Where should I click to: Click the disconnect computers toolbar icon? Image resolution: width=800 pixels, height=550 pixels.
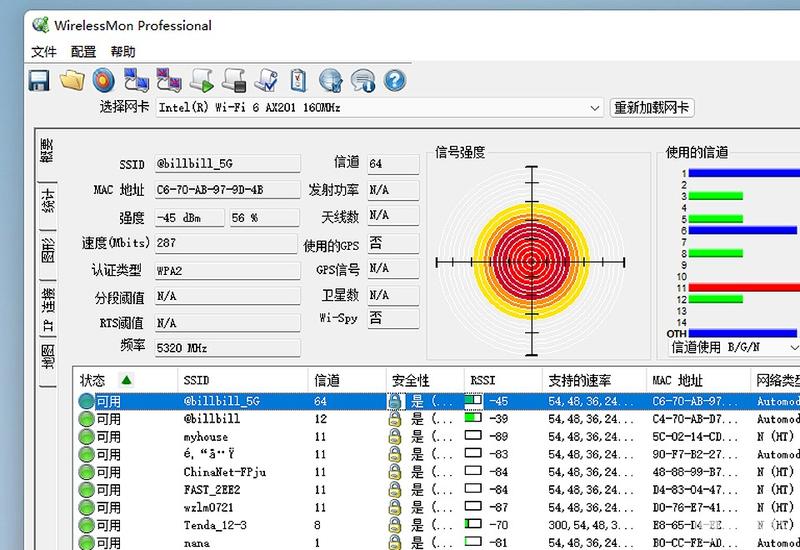[168, 80]
